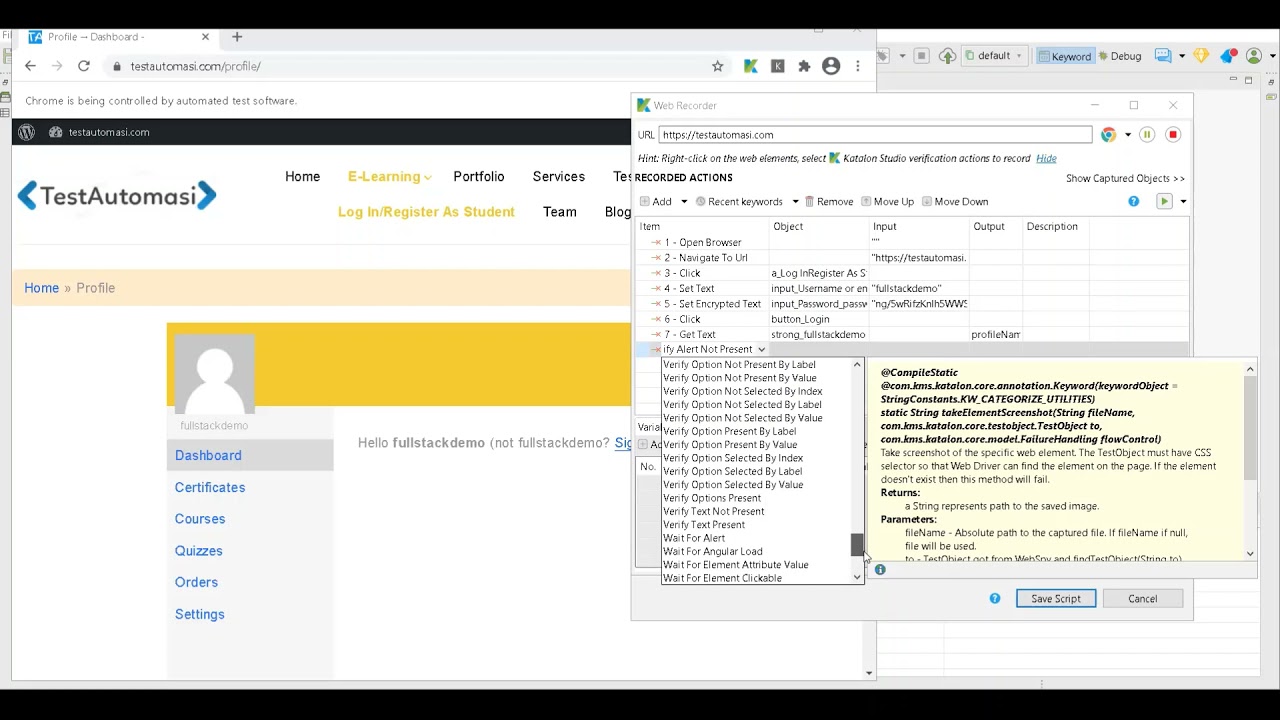Click the stop square icon in Katalon toolbar
Image resolution: width=1280 pixels, height=720 pixels.
click(922, 56)
